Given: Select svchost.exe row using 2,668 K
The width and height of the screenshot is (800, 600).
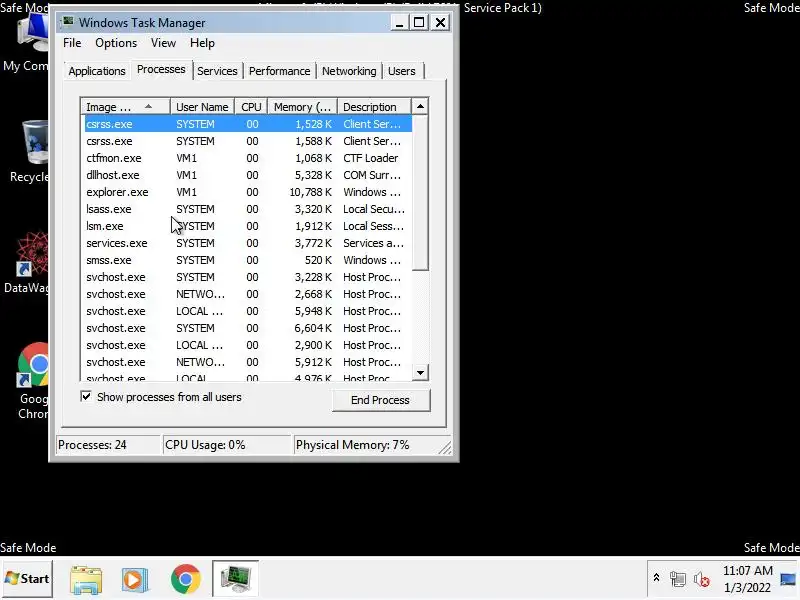Looking at the screenshot, I should pos(248,294).
